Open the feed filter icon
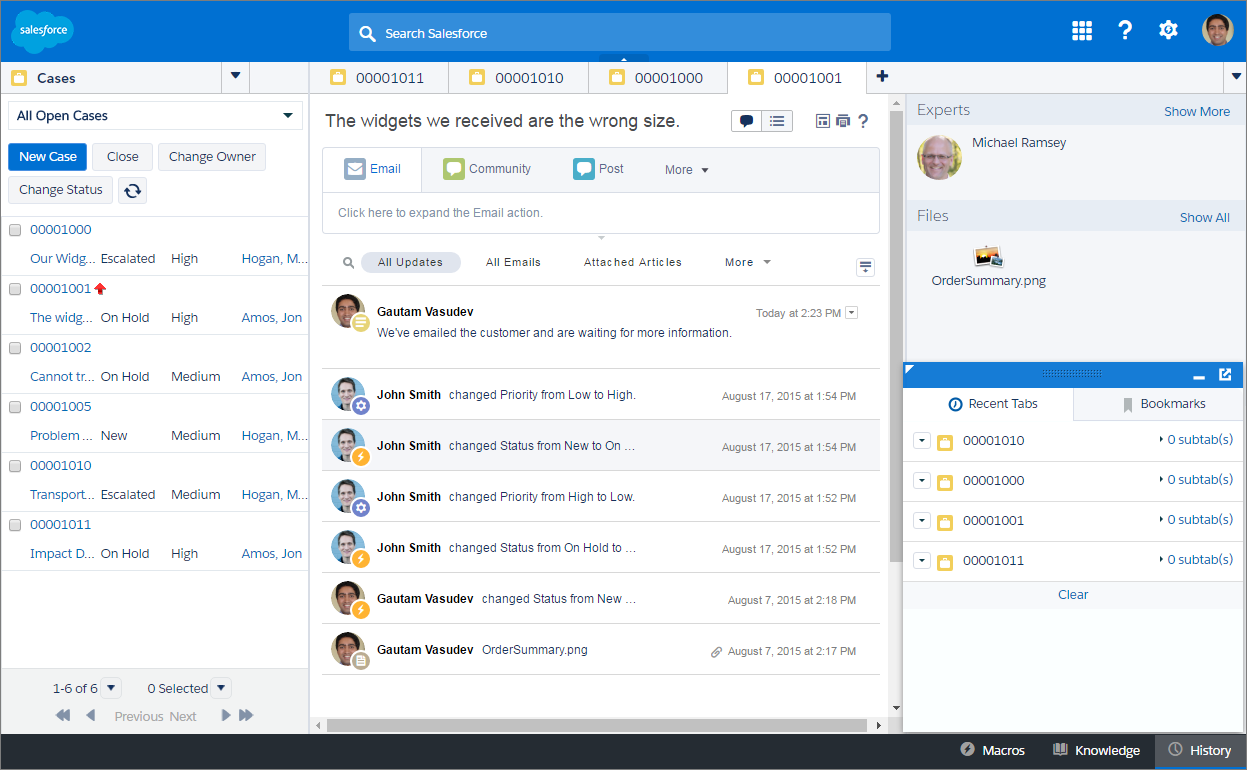 click(x=865, y=267)
